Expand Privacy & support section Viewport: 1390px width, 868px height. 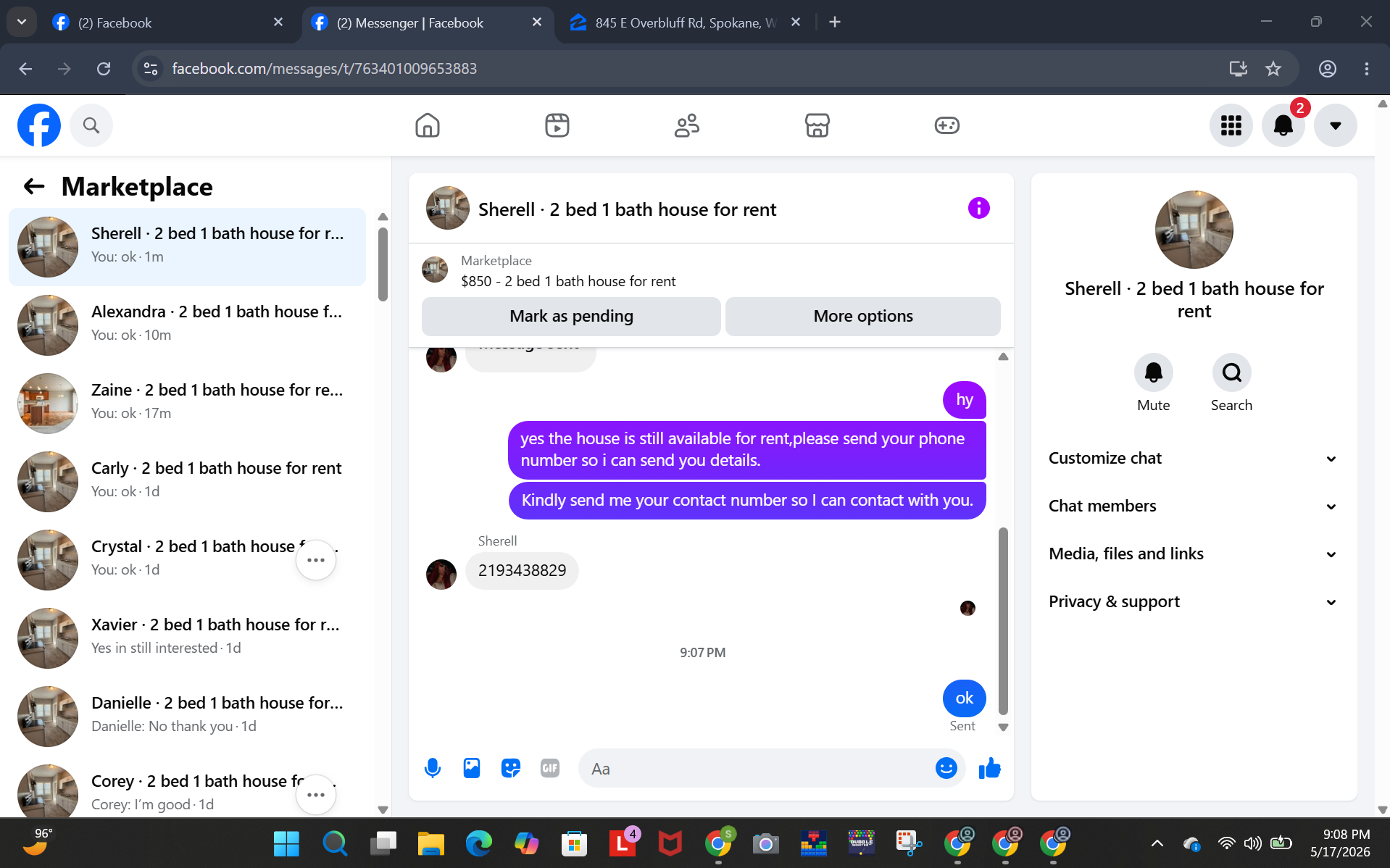1194,602
